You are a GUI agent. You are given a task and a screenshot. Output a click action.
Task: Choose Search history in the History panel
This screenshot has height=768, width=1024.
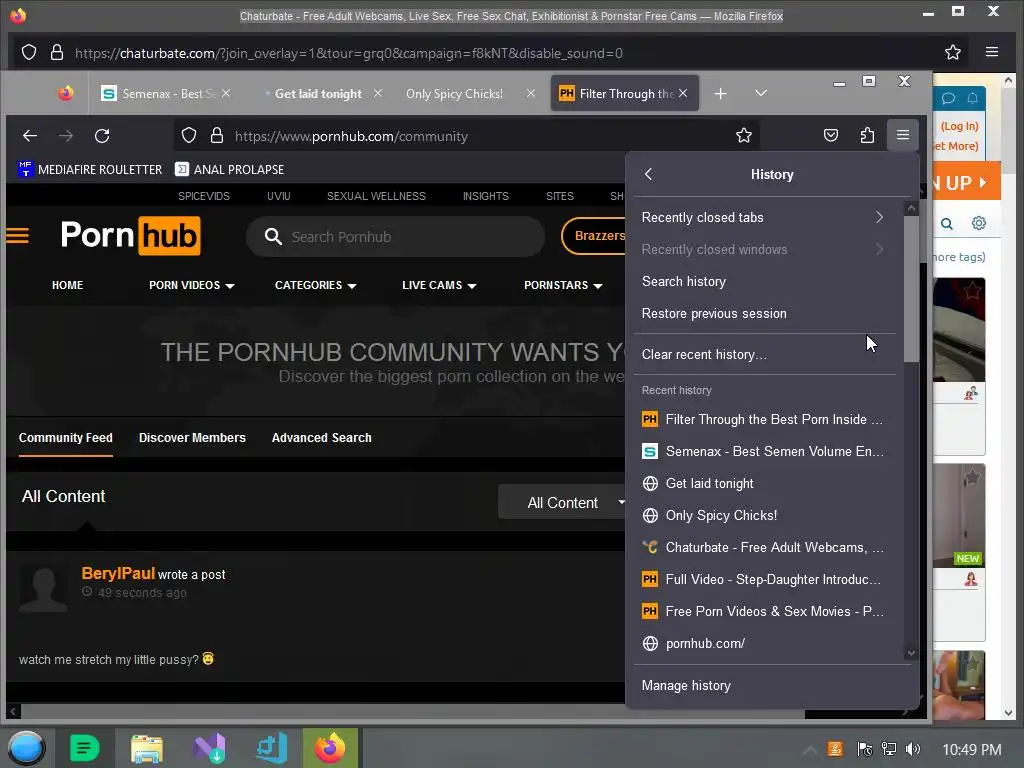[762, 281]
